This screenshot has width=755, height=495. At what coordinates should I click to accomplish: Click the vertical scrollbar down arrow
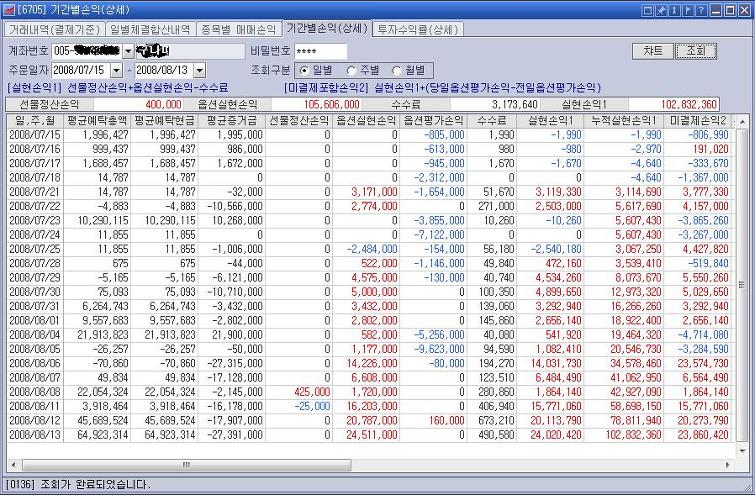coord(742,451)
